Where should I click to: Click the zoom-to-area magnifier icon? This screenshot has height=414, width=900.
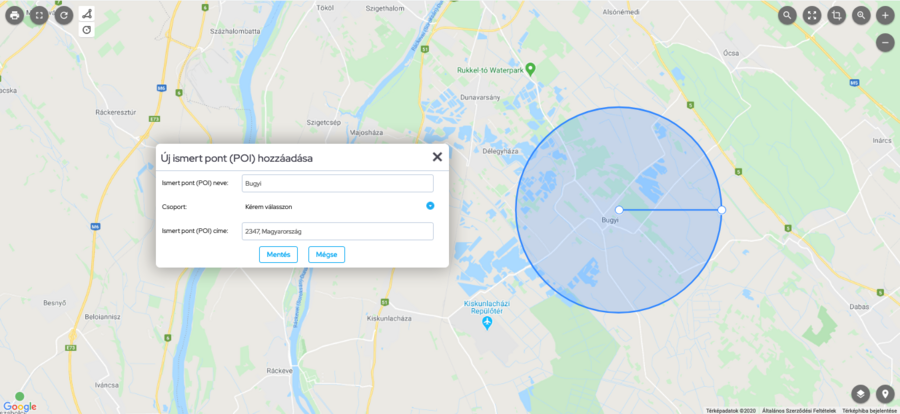tap(861, 16)
